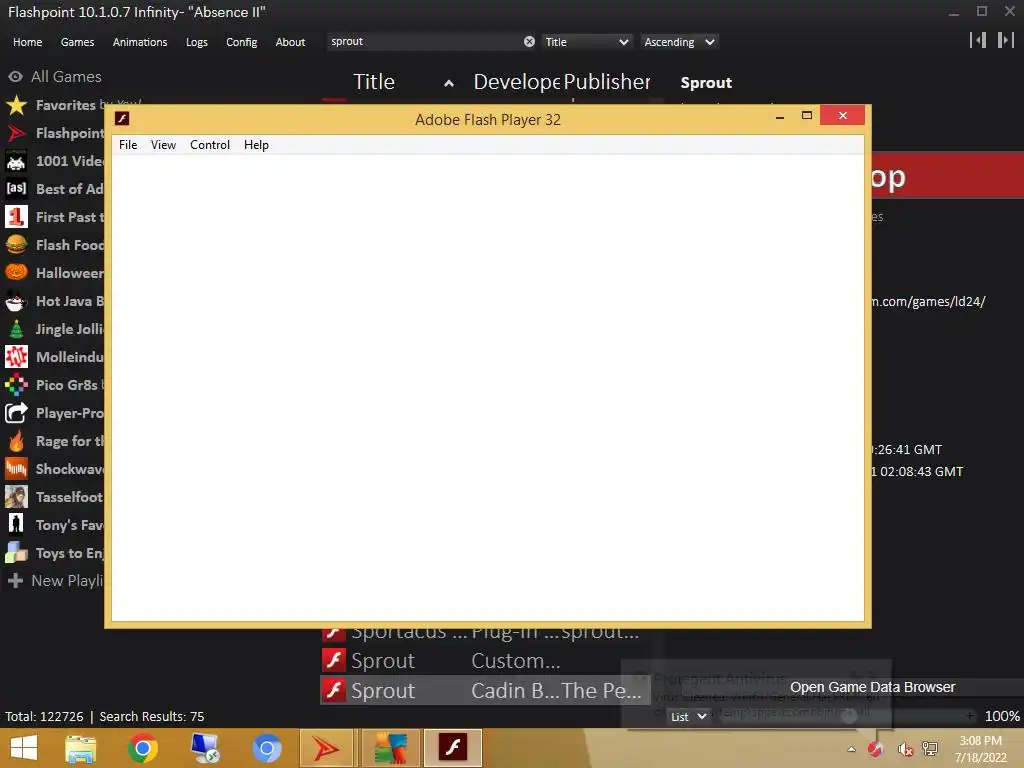Open Flash Player Help menu
1024x768 pixels.
[x=256, y=145]
